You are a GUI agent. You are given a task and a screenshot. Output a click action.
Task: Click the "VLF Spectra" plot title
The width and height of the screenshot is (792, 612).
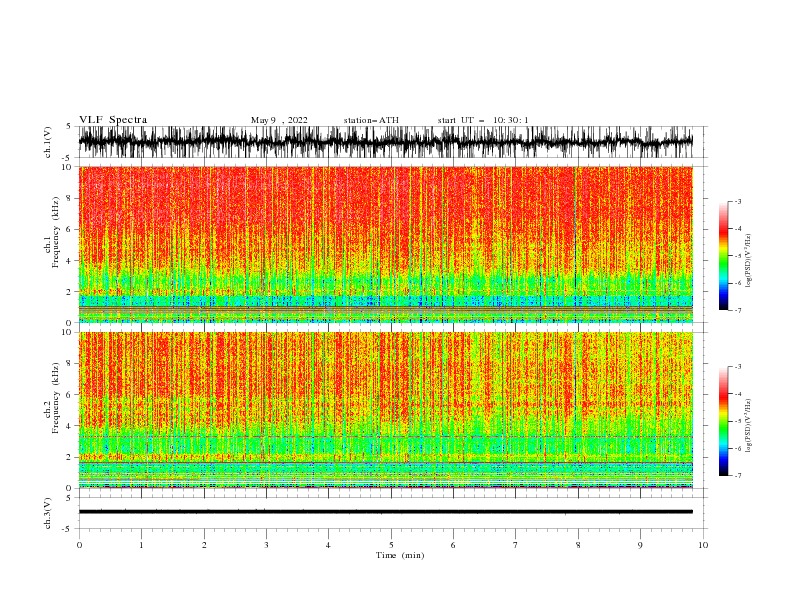[113, 120]
